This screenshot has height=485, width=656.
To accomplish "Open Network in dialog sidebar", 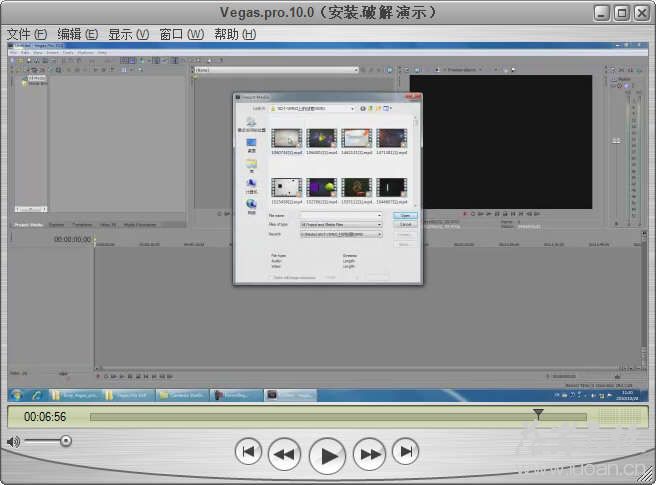I will click(x=251, y=206).
